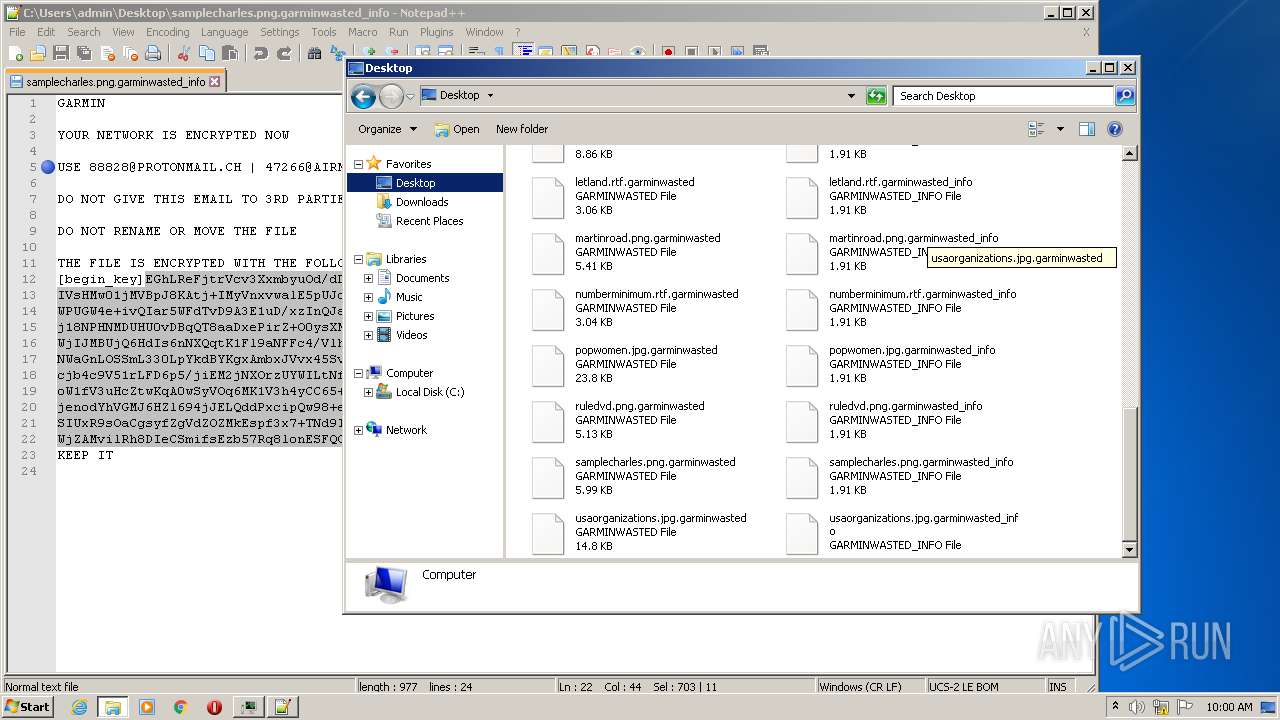The image size is (1280, 720).
Task: Expand the Network node in navigation pane
Action: point(359,430)
